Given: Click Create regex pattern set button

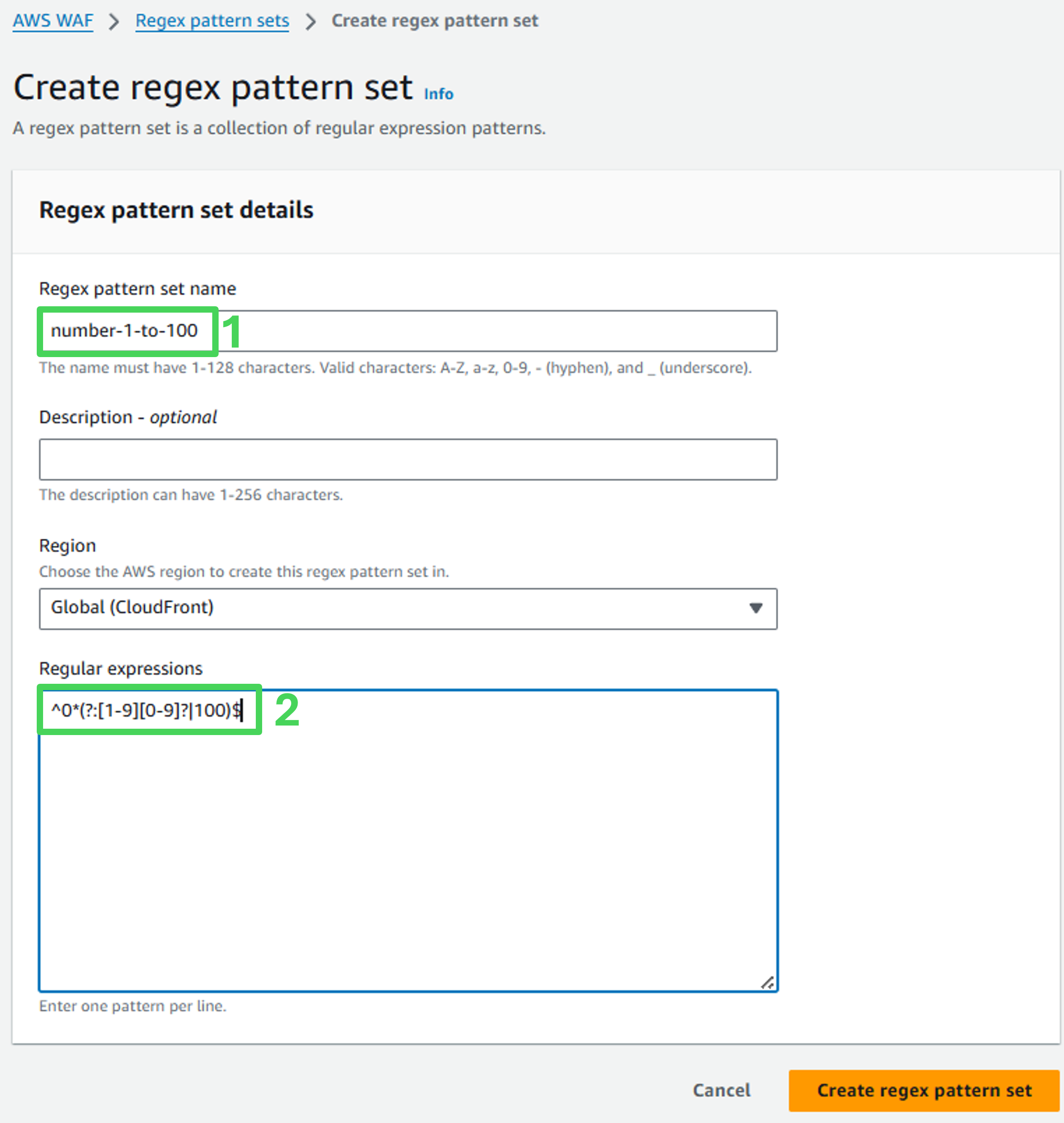Looking at the screenshot, I should pyautogui.click(x=923, y=1090).
